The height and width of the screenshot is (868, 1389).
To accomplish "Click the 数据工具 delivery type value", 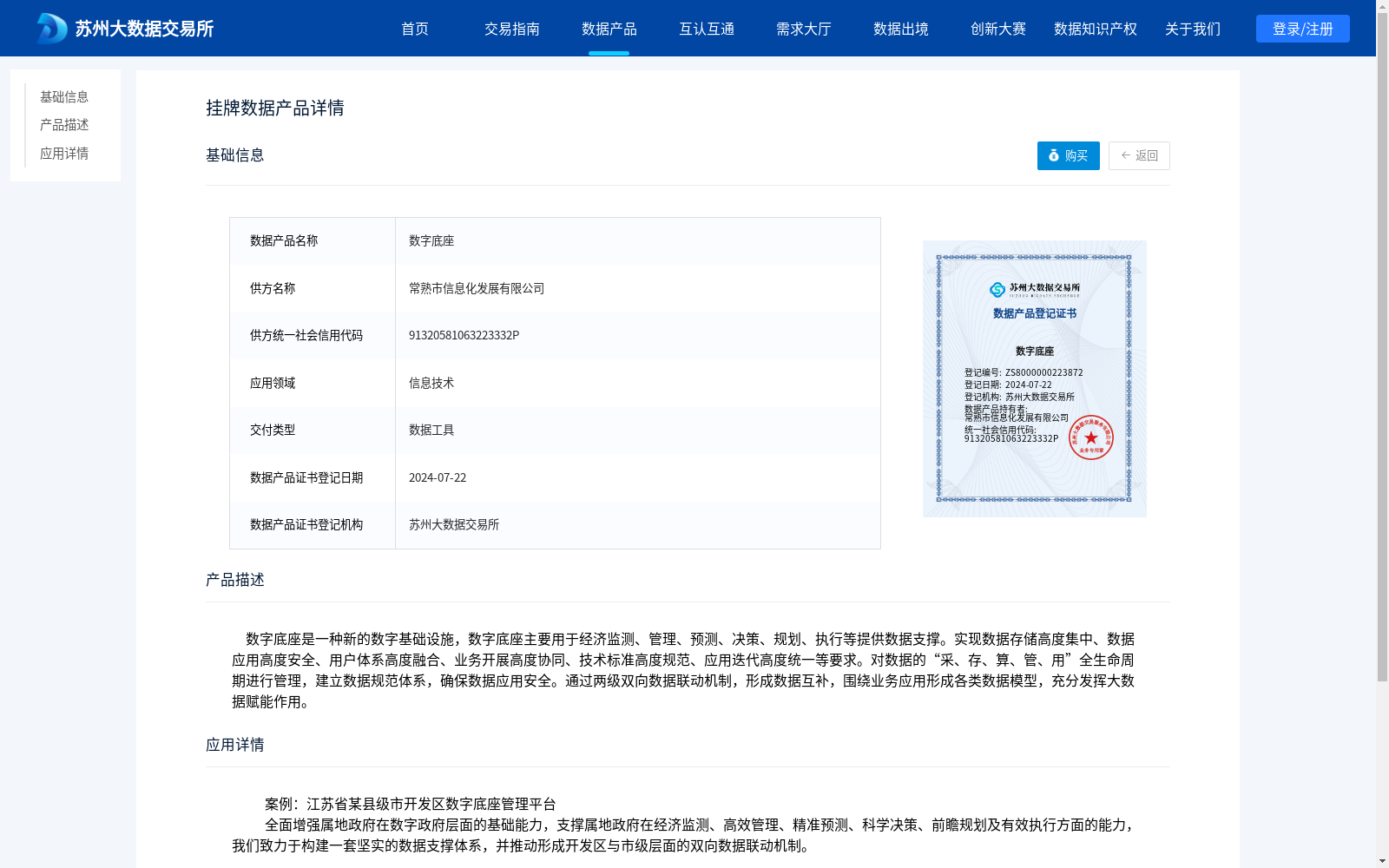I will coord(431,430).
